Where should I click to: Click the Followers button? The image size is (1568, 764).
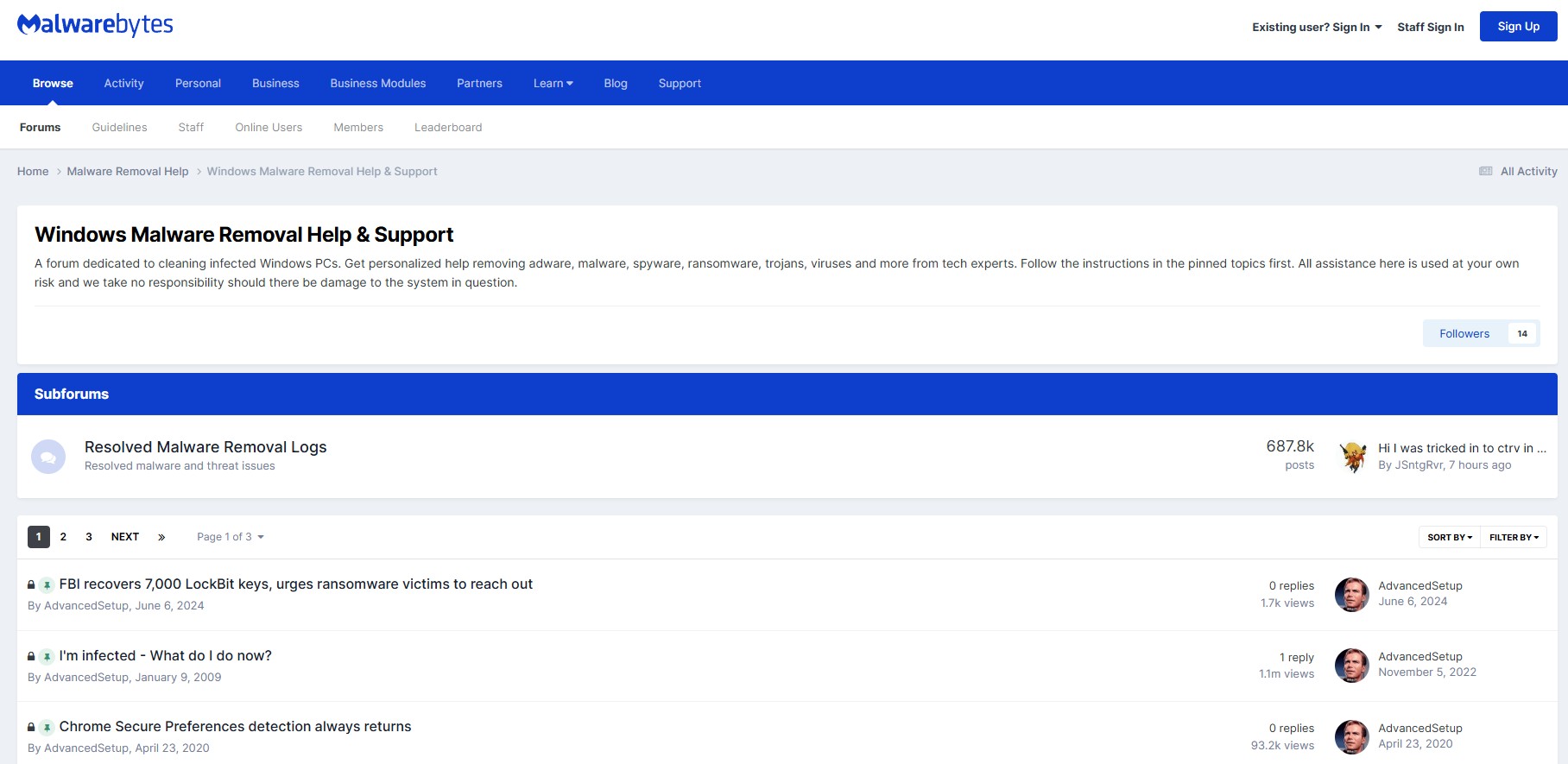coord(1464,333)
